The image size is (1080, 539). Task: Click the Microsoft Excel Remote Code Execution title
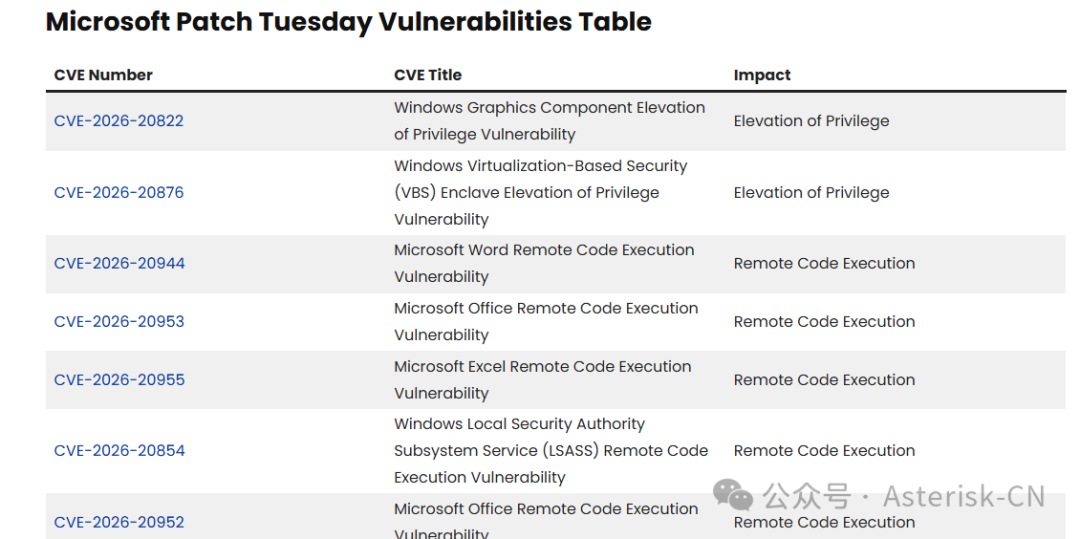click(542, 380)
